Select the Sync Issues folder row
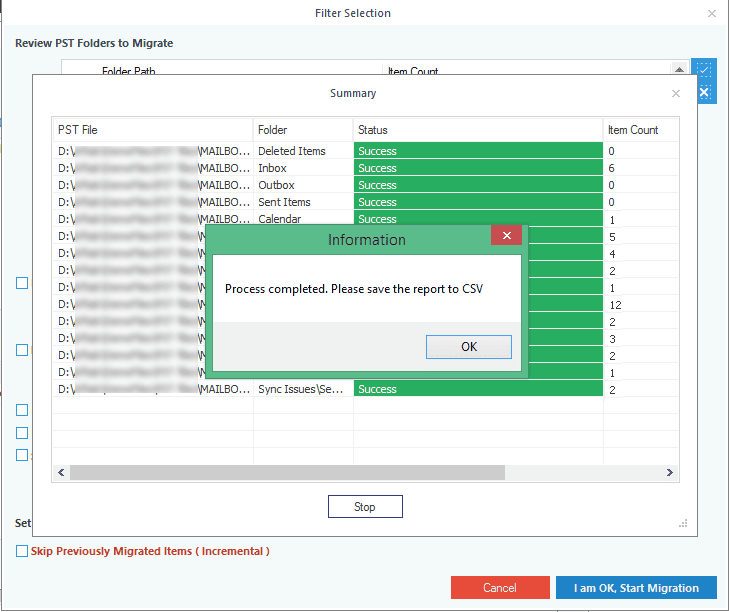This screenshot has height=612, width=729. pyautogui.click(x=365, y=389)
